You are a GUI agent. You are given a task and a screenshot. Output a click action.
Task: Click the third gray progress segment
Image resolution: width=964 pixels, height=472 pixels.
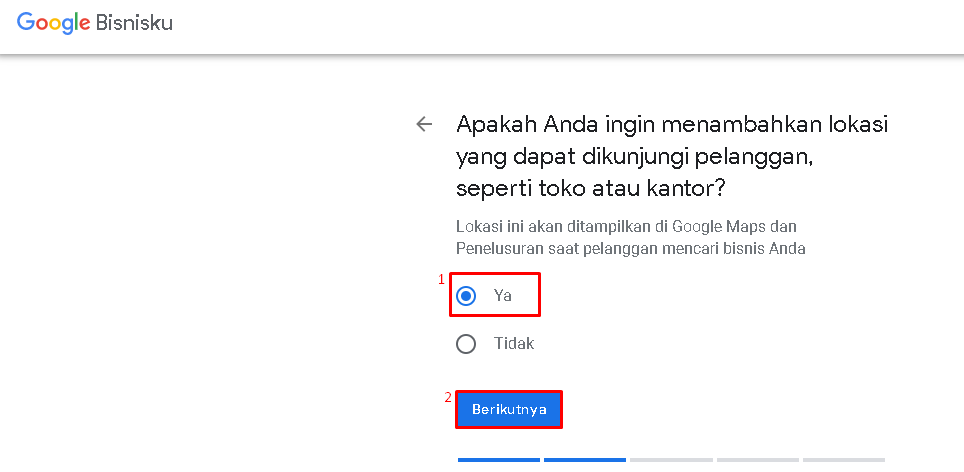tap(671, 460)
